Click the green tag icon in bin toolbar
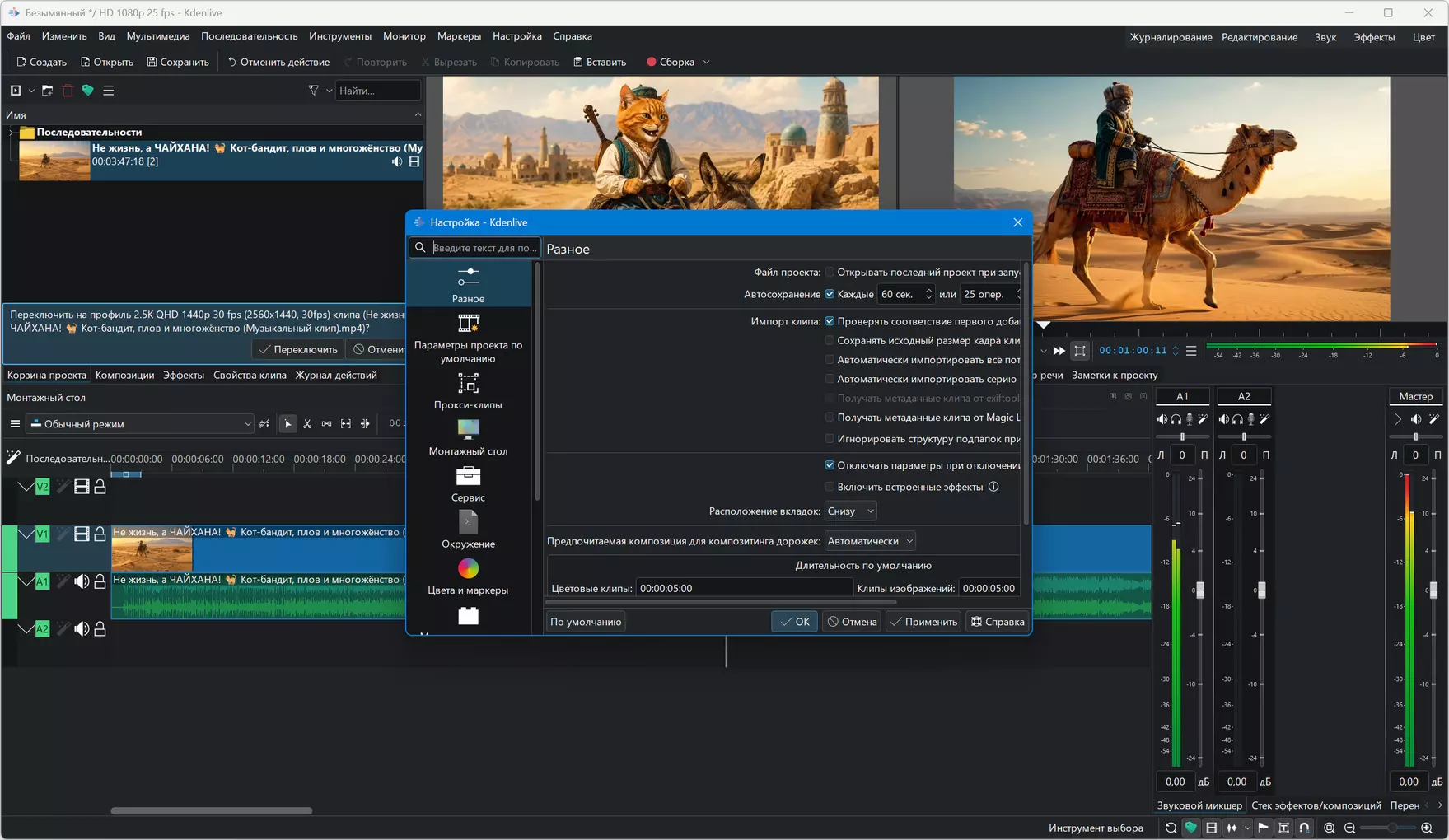The image size is (1449, 840). [x=87, y=91]
